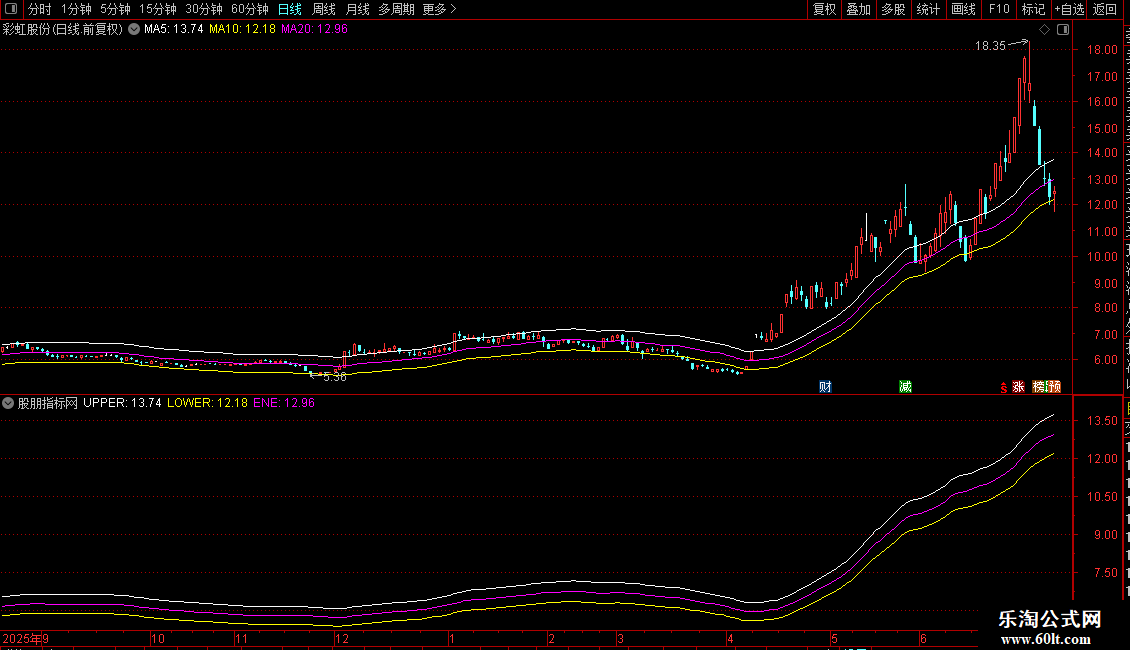This screenshot has height=650, width=1130.
Task: Expand the 股朋指标网 sub-indicator circle menu
Action: [x=8, y=403]
